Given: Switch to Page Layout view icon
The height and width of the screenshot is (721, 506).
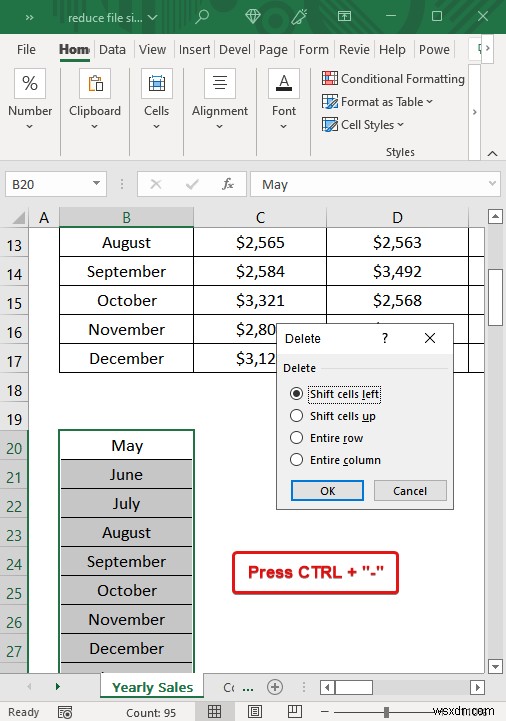Looking at the screenshot, I should pos(254,711).
